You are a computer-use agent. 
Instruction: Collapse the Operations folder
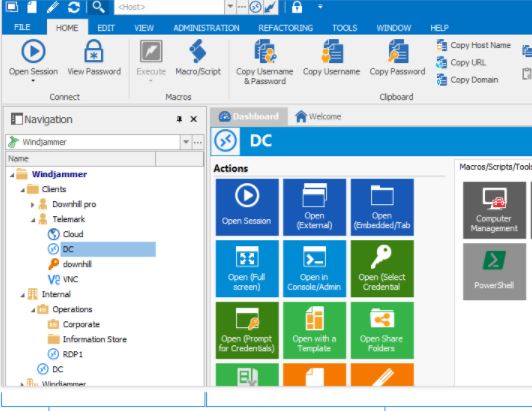(x=33, y=310)
